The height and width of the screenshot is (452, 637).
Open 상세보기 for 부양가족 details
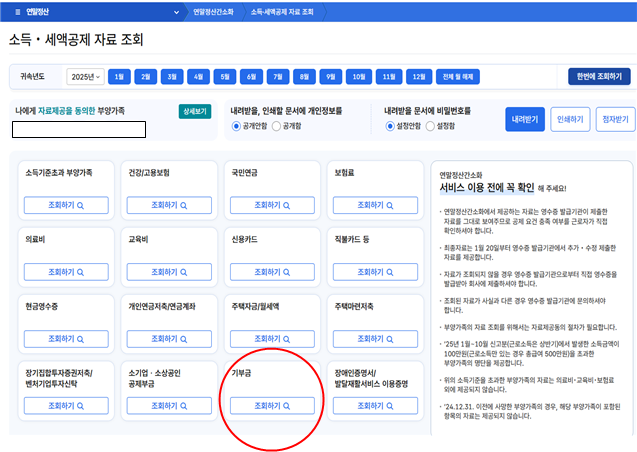click(x=194, y=111)
